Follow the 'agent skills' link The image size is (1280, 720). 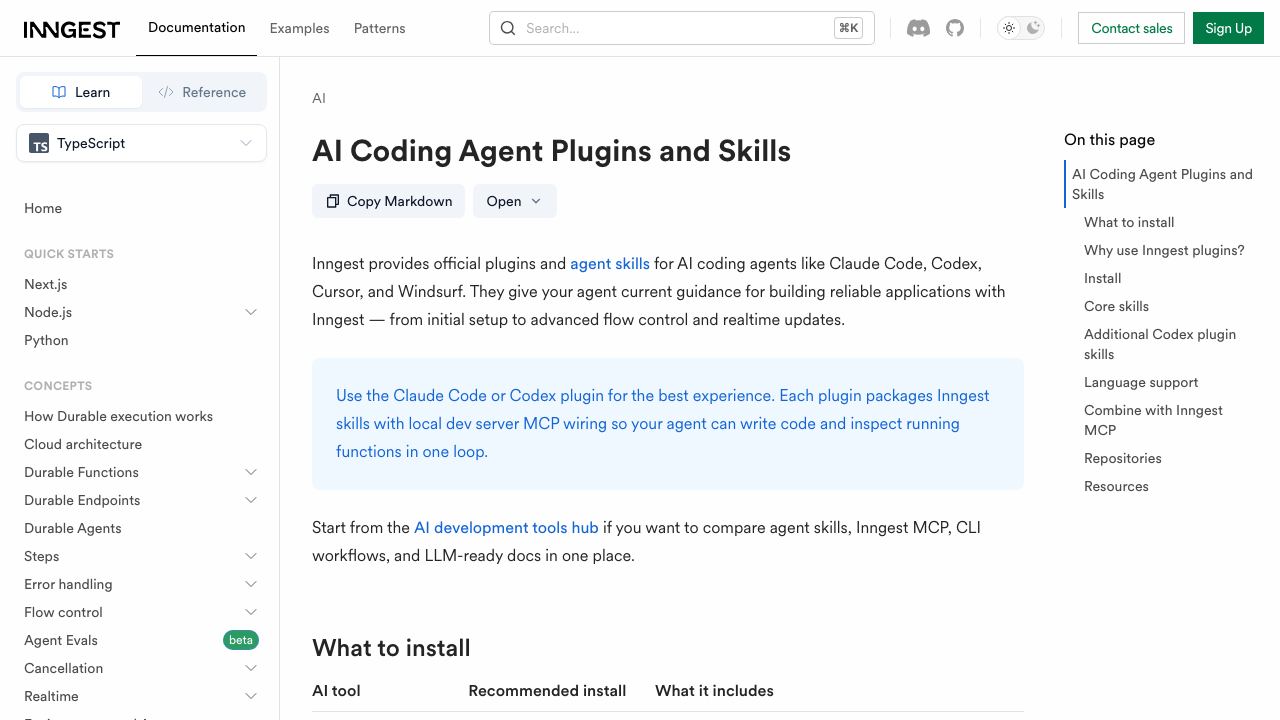coord(610,264)
